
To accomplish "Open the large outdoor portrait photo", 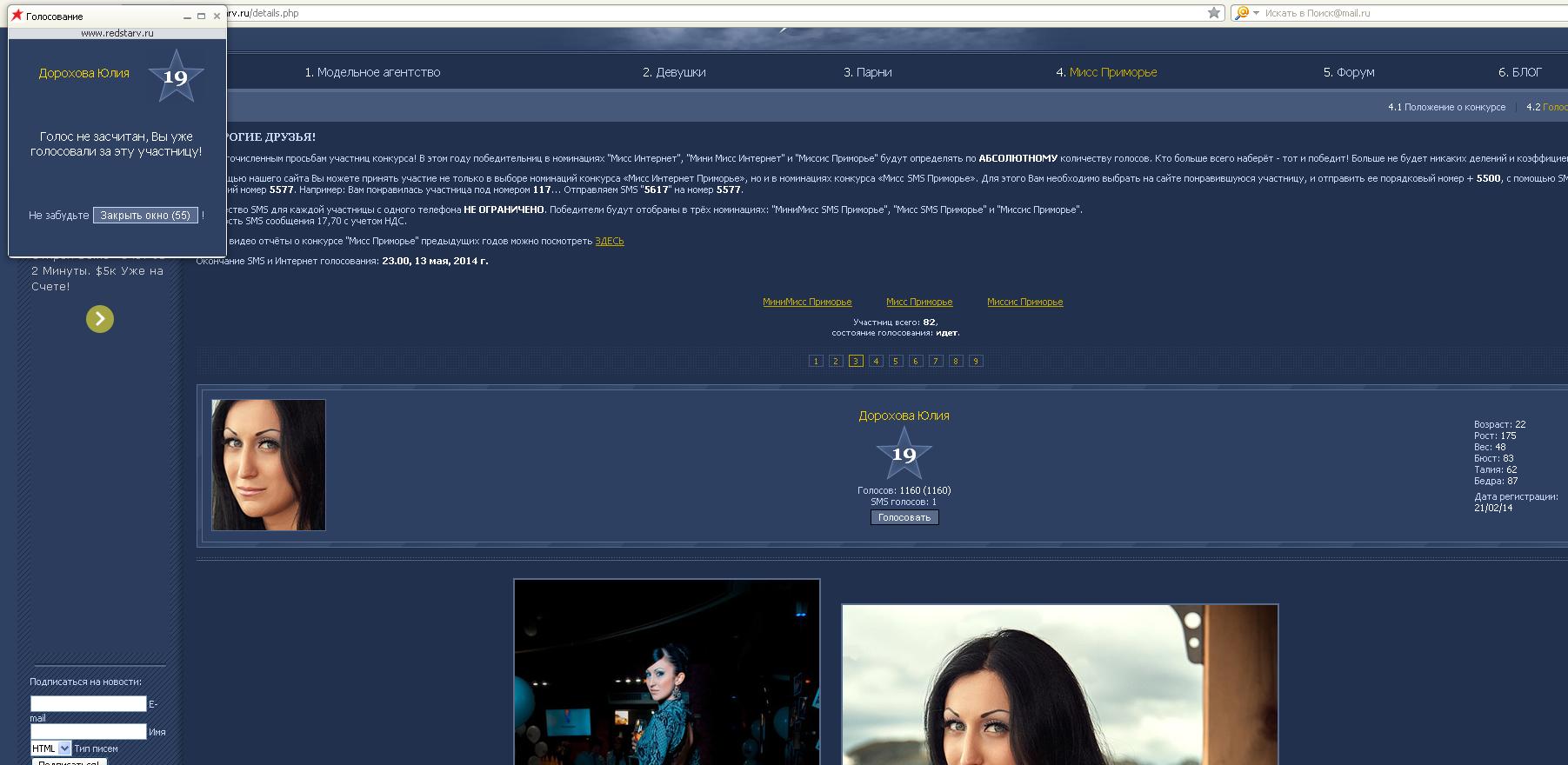I will (x=1060, y=685).
